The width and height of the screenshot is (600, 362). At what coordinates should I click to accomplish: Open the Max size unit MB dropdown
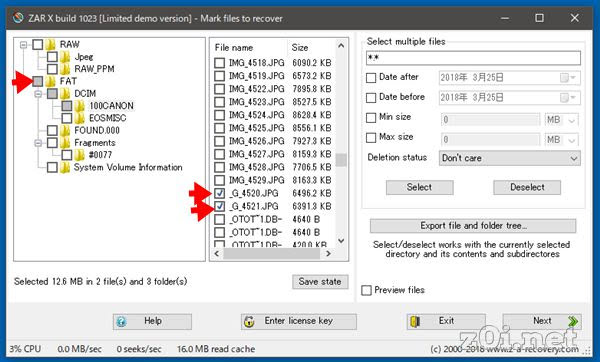[562, 140]
